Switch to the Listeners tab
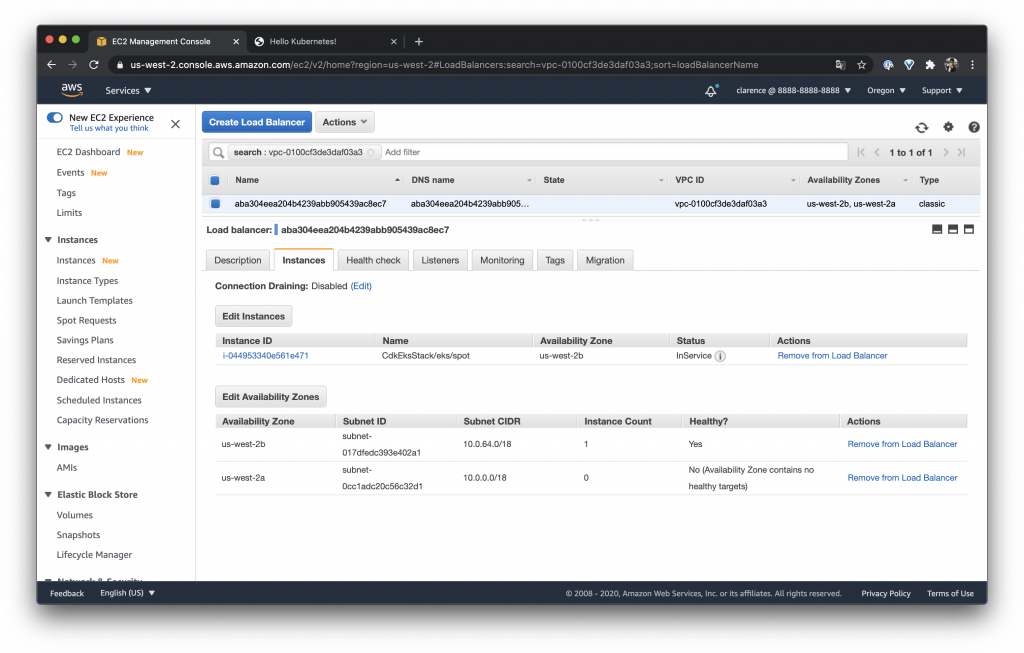The width and height of the screenshot is (1024, 653). click(x=440, y=260)
